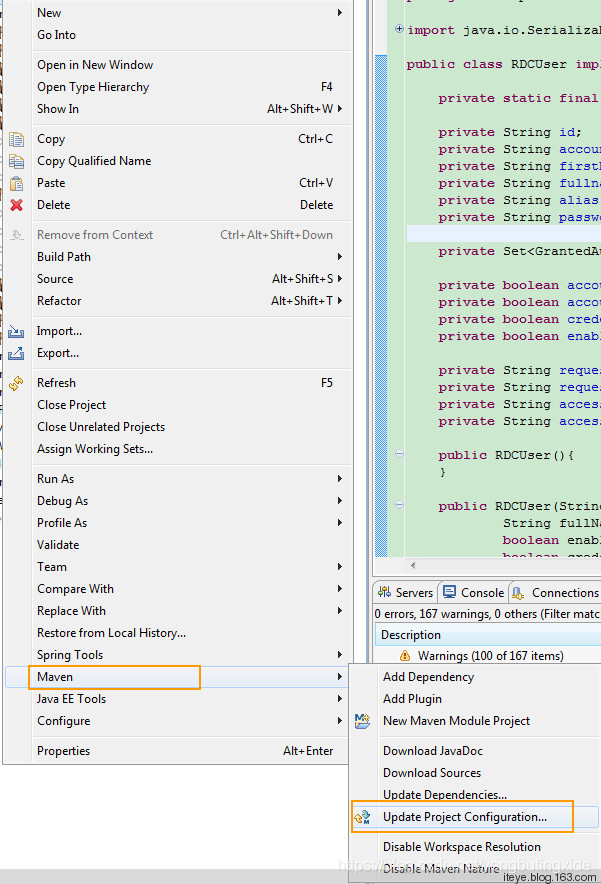Select Add Dependency from Maven submenu

(474, 677)
